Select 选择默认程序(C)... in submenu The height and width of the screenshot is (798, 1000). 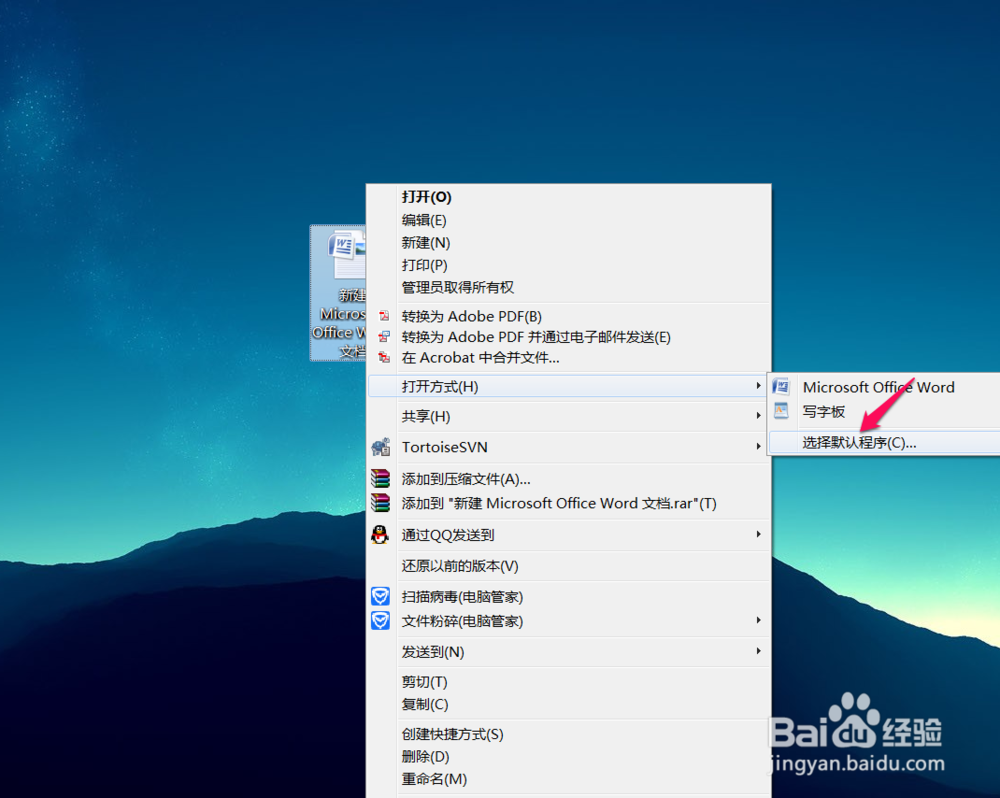pos(885,443)
